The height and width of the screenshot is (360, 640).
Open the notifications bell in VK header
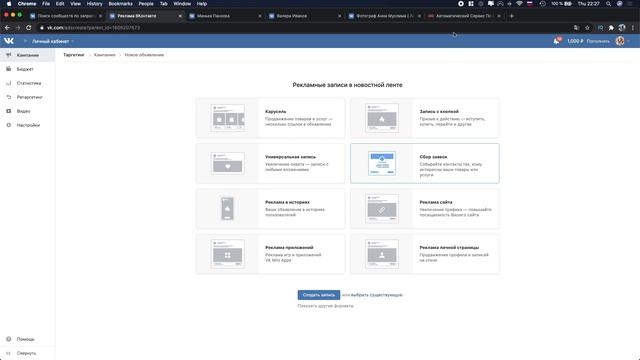pyautogui.click(x=557, y=41)
